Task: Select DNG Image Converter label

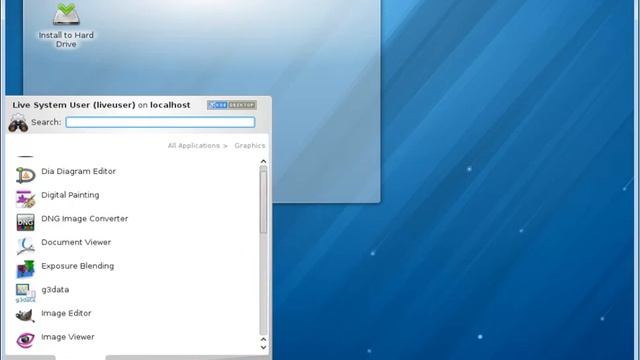Action: coord(84,219)
